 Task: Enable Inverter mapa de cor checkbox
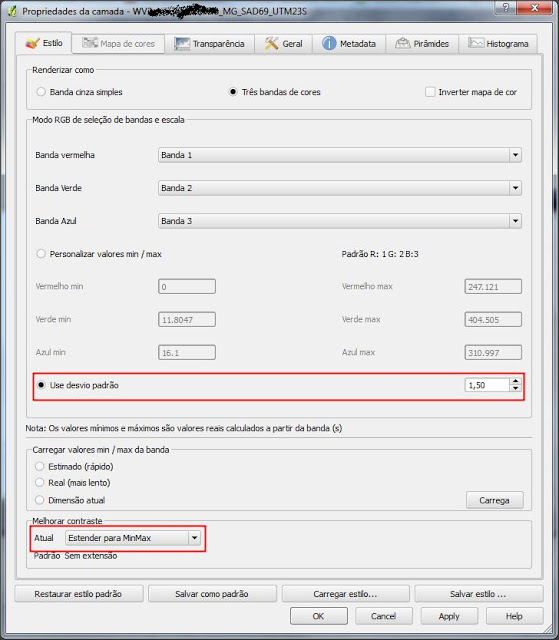coord(430,92)
